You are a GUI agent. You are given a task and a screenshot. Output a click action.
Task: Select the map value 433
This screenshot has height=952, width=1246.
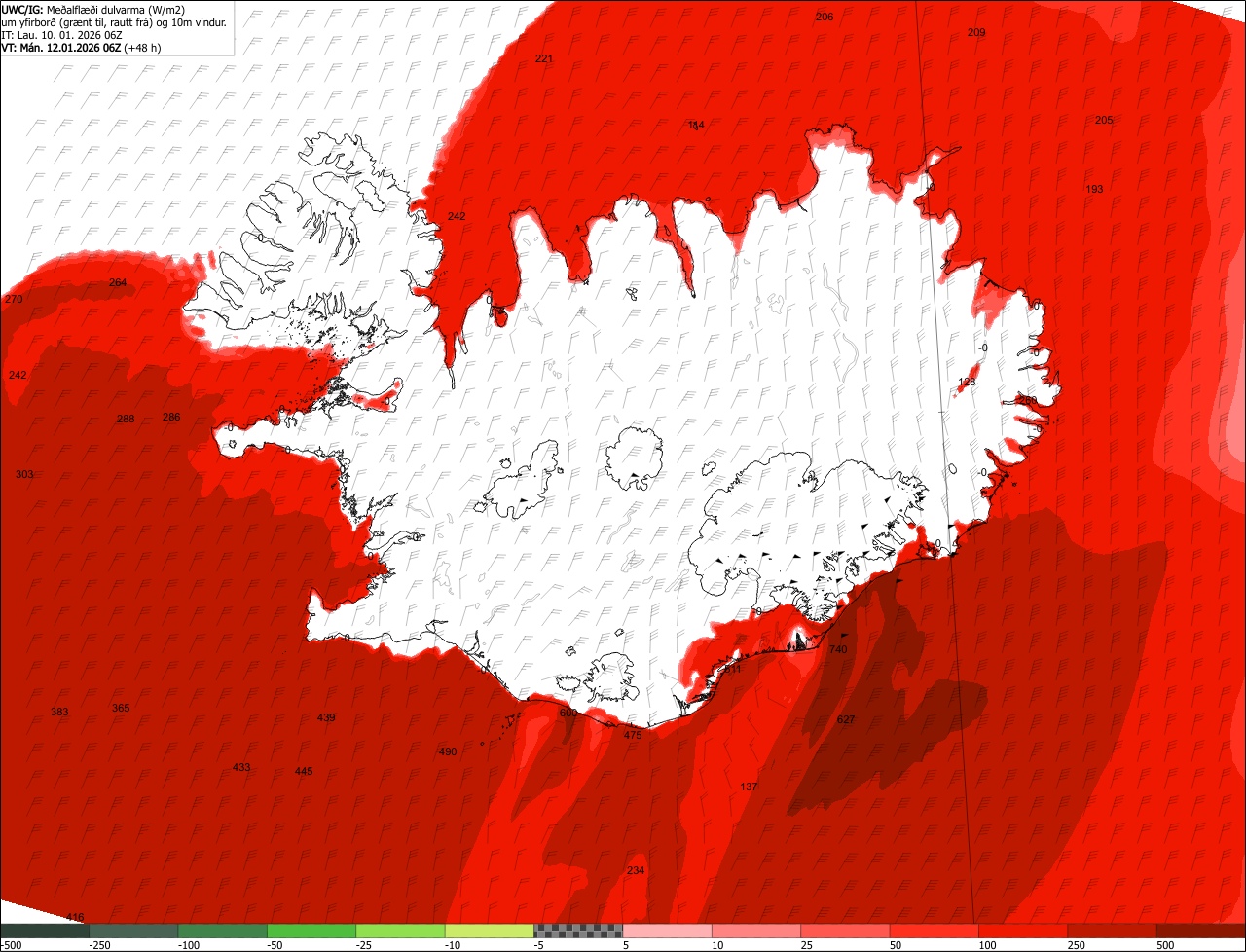click(241, 767)
